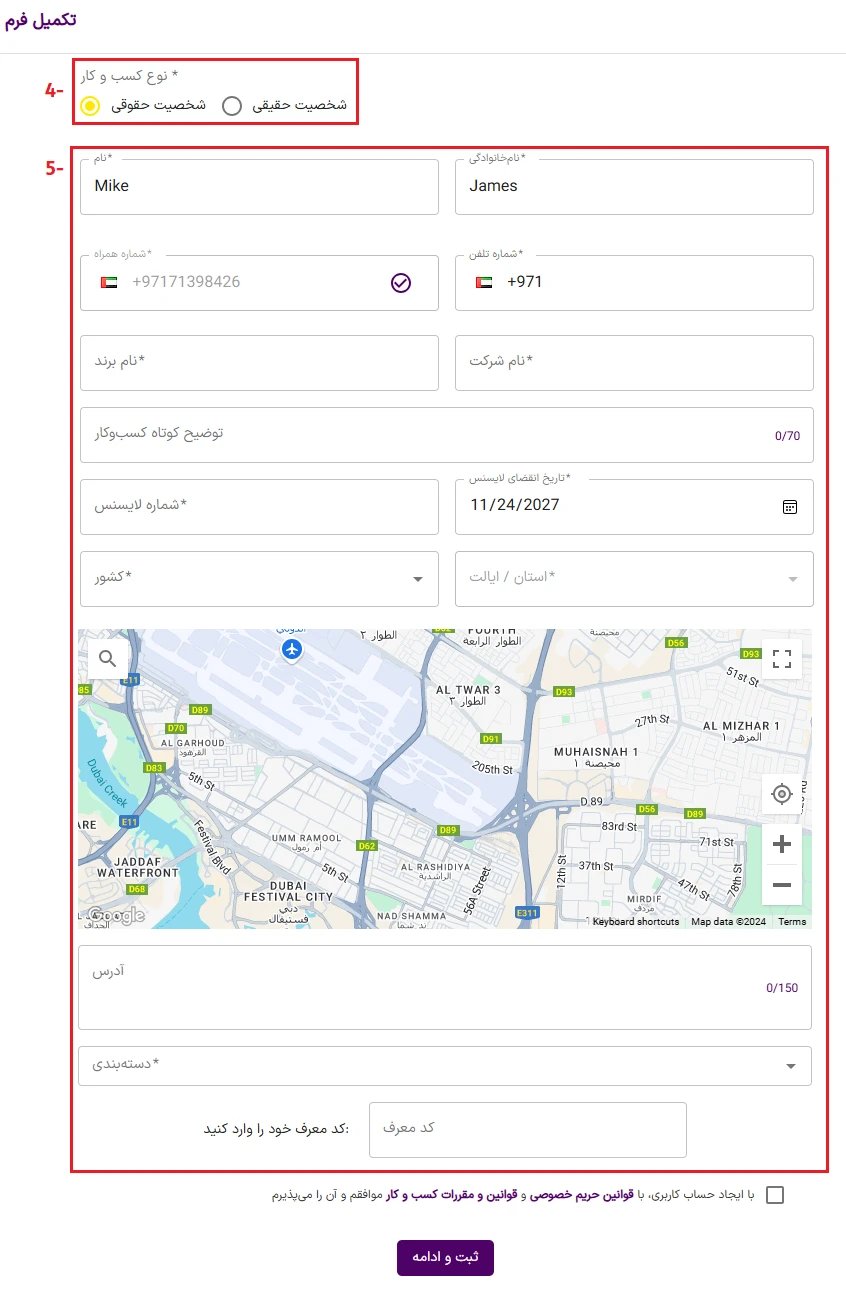Click the map Terms link
This screenshot has height=1312, width=846.
pos(792,922)
